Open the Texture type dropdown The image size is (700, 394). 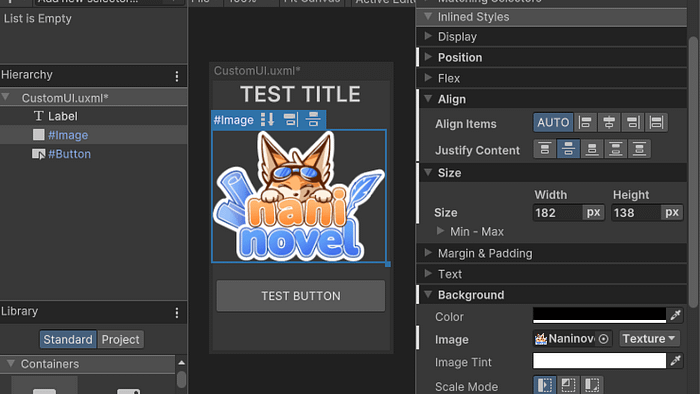coord(650,339)
